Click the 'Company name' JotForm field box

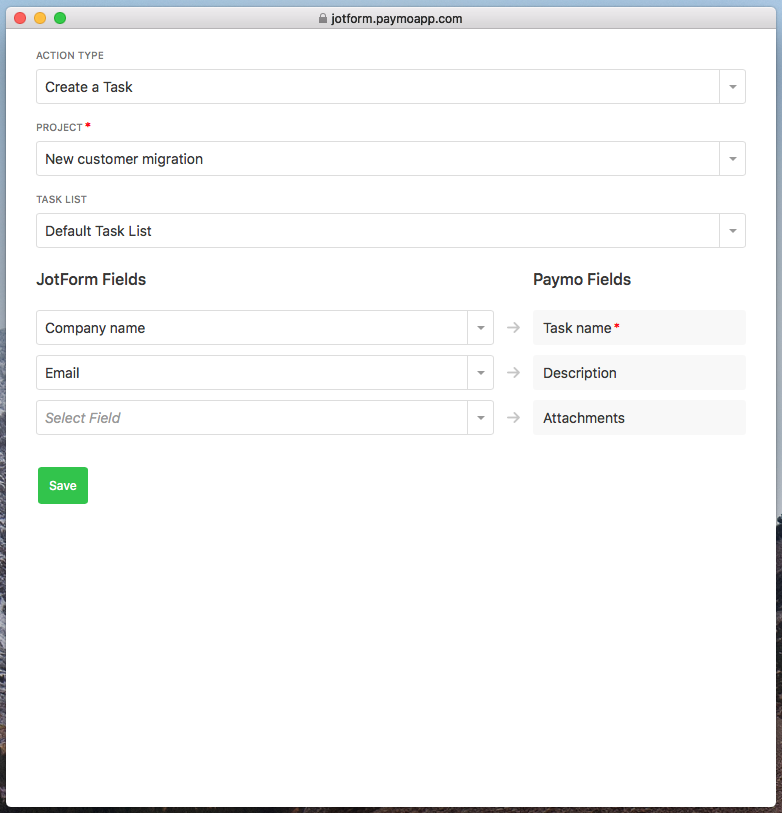coord(251,328)
